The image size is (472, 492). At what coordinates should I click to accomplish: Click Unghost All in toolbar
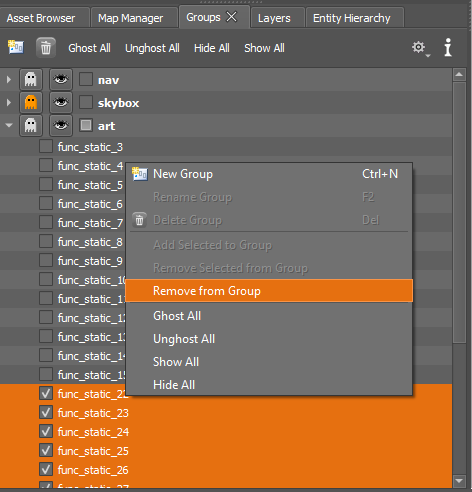pyautogui.click(x=152, y=48)
